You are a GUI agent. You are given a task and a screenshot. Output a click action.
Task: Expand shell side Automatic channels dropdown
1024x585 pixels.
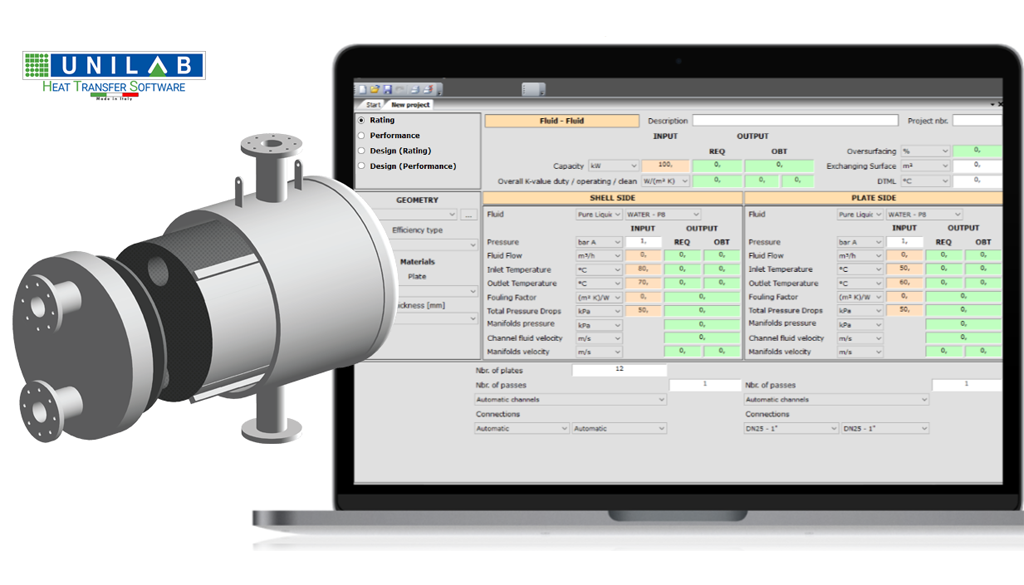(x=570, y=399)
